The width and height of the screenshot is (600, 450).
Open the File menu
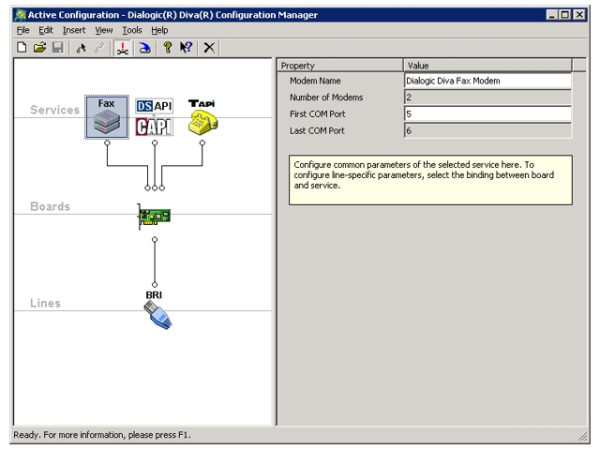(x=23, y=30)
